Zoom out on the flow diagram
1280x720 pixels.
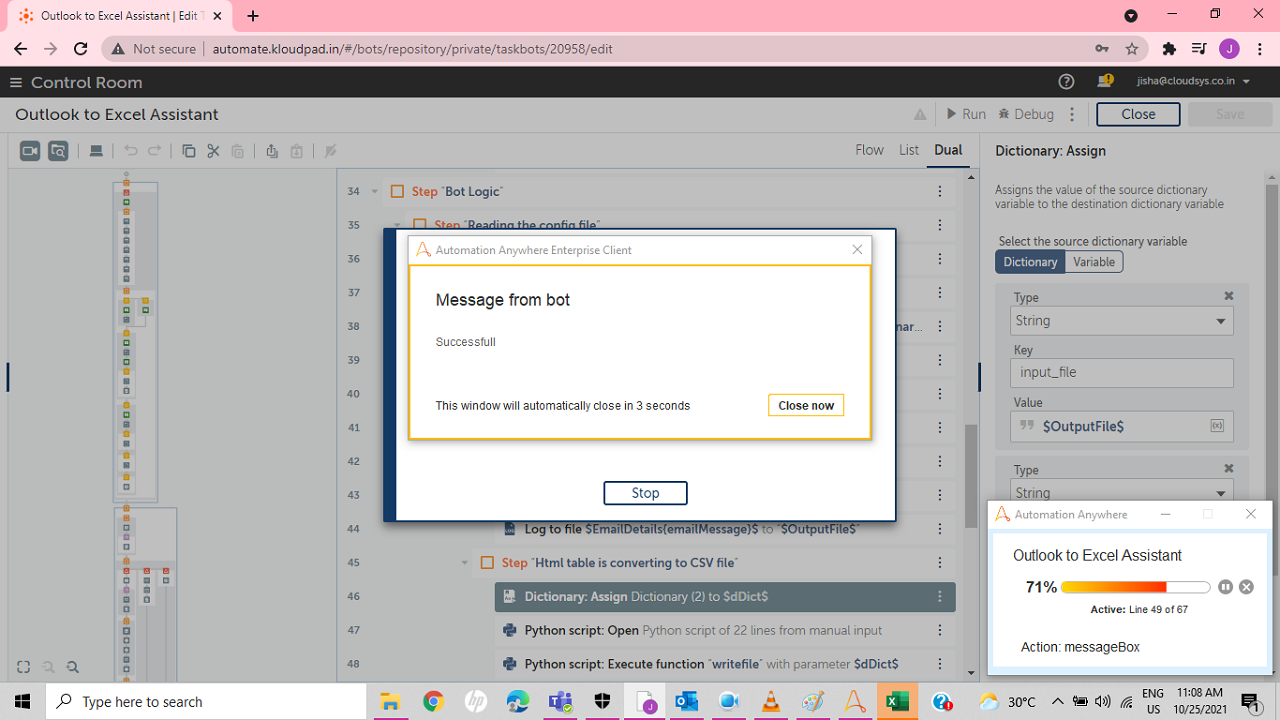[x=72, y=667]
